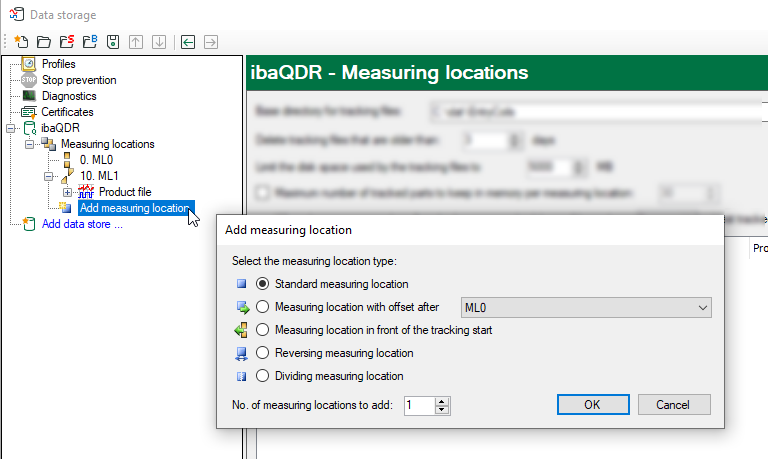The width and height of the screenshot is (768, 459).
Task: Click the Diagnostics monitor icon
Action: 29,97
